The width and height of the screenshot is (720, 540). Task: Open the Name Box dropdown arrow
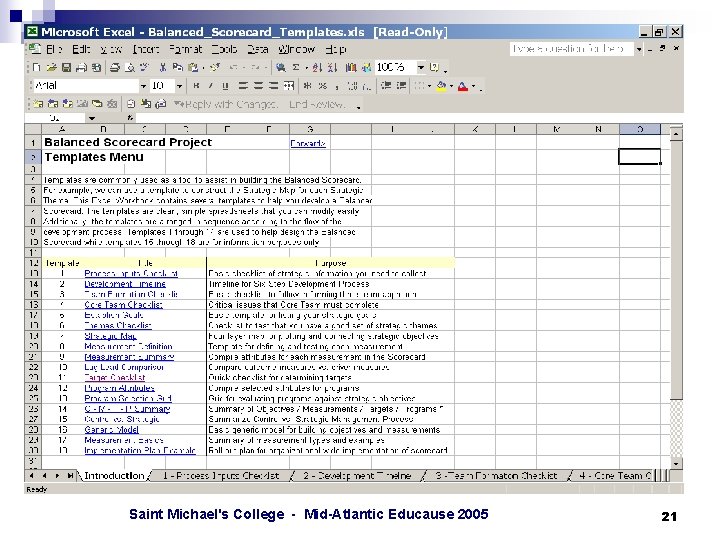pos(92,118)
